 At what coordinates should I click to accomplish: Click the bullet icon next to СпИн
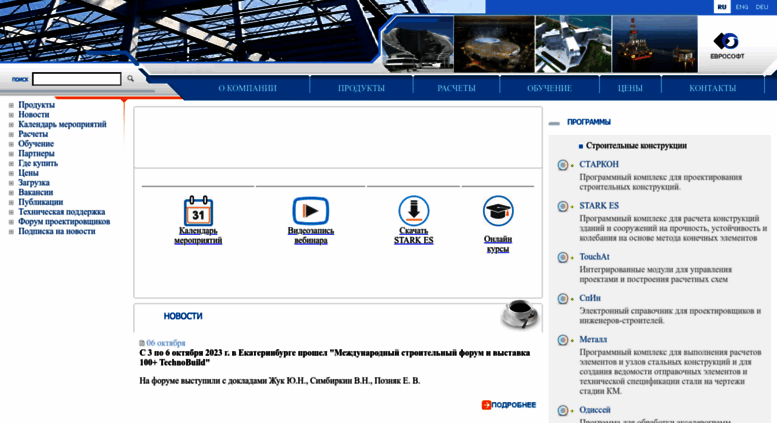coord(562,299)
